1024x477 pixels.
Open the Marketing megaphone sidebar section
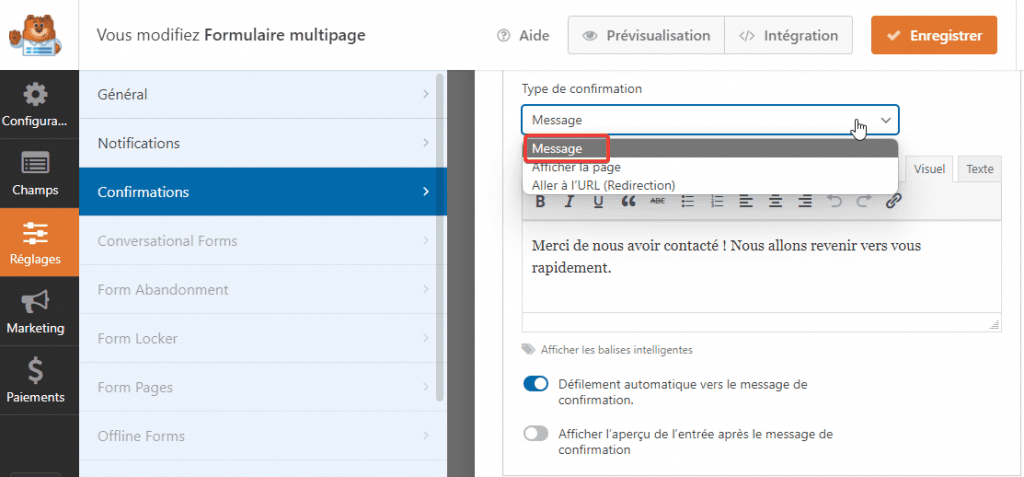coord(39,312)
